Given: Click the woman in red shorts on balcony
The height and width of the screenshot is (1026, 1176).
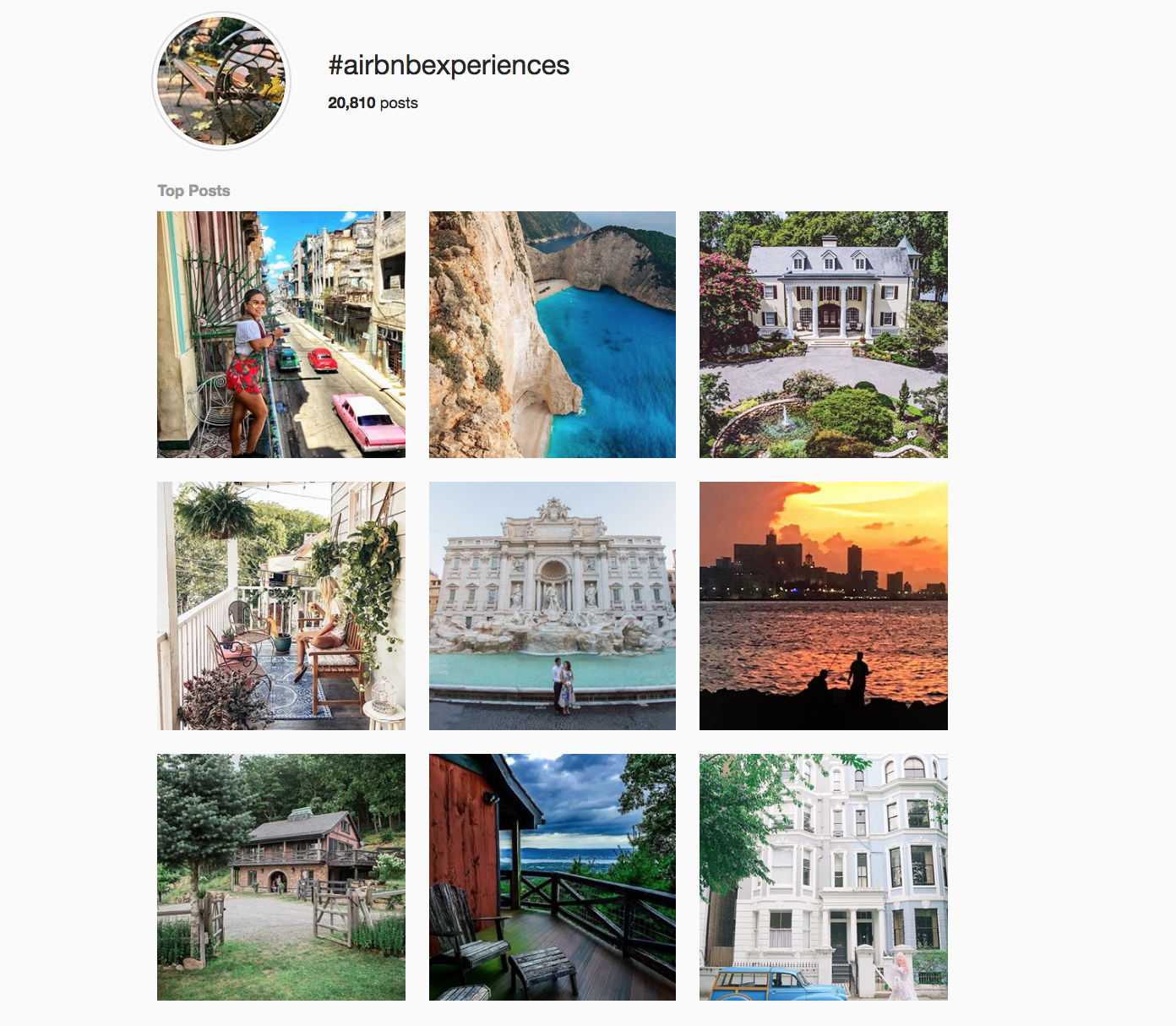Looking at the screenshot, I should click(248, 372).
